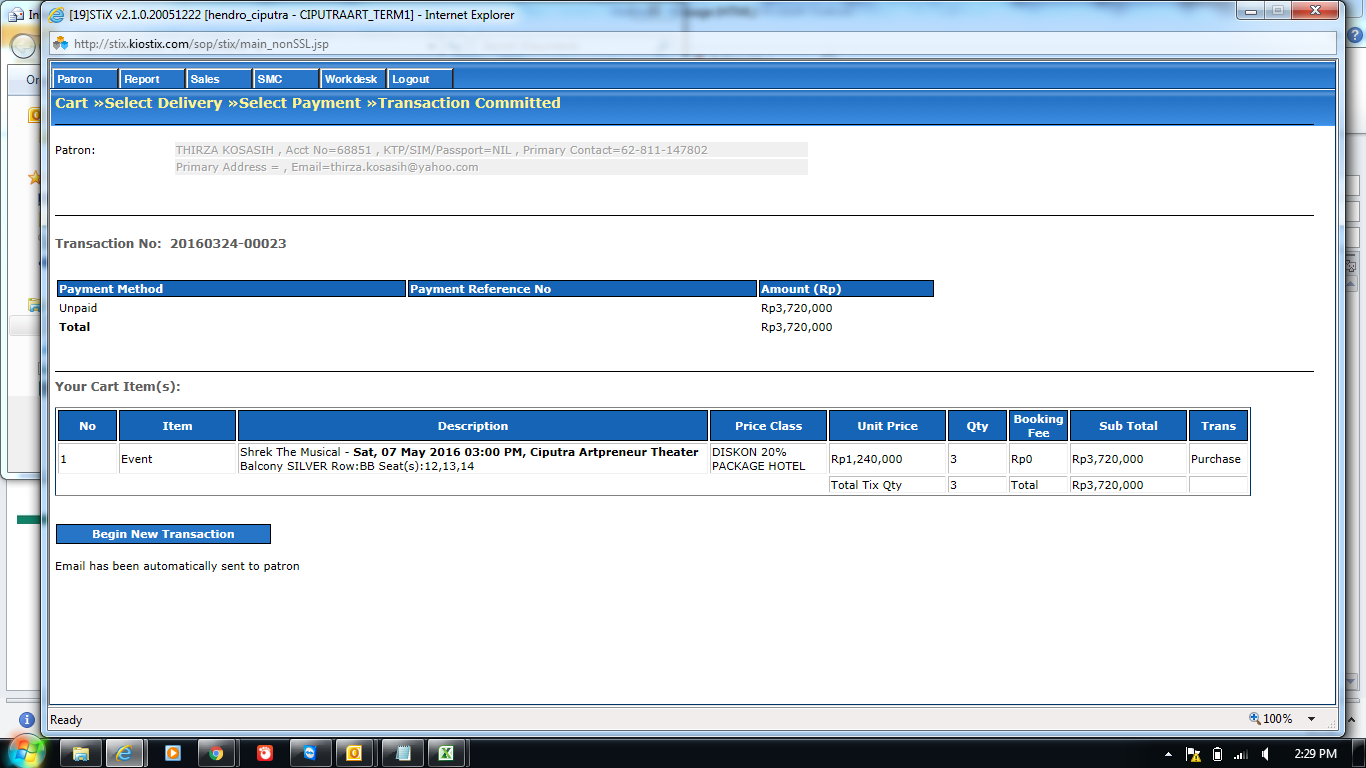The height and width of the screenshot is (768, 1366).
Task: Open TeamViewer from the taskbar
Action: [x=309, y=753]
